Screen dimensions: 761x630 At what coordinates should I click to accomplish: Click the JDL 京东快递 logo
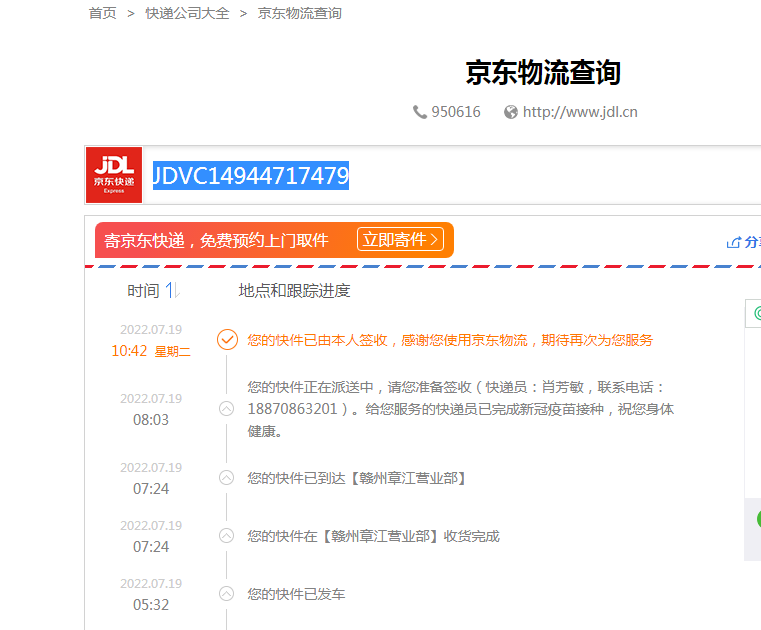coord(114,175)
